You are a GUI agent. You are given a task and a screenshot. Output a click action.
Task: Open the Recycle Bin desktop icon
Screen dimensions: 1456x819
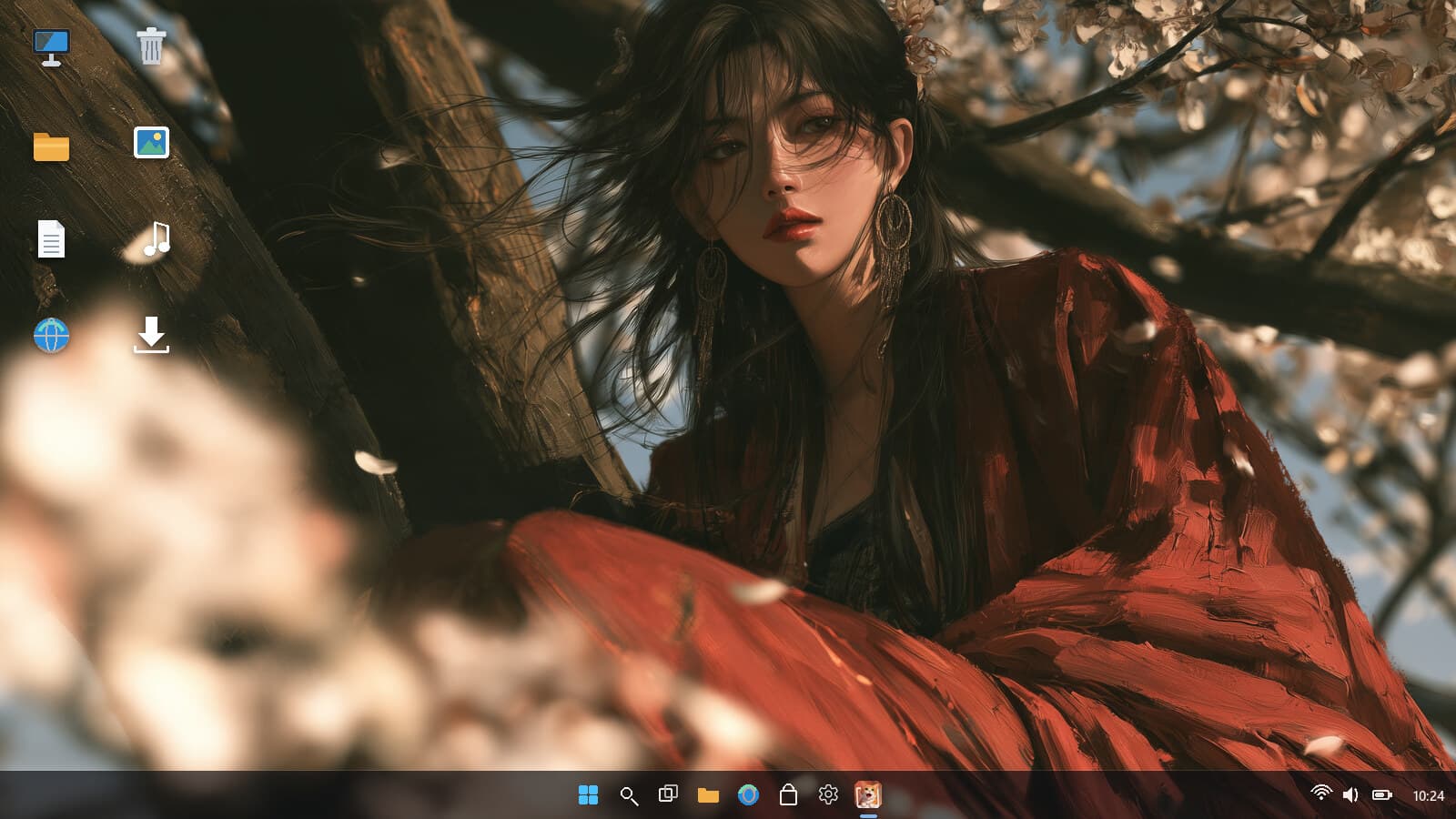151,45
